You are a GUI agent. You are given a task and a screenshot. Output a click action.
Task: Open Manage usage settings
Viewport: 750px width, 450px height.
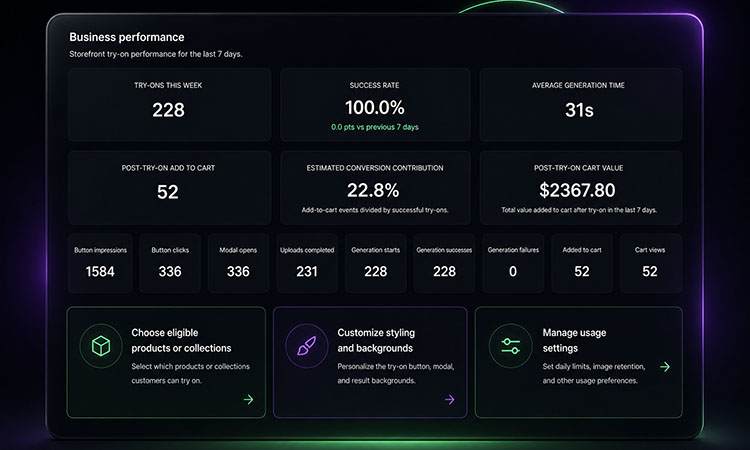(x=579, y=362)
